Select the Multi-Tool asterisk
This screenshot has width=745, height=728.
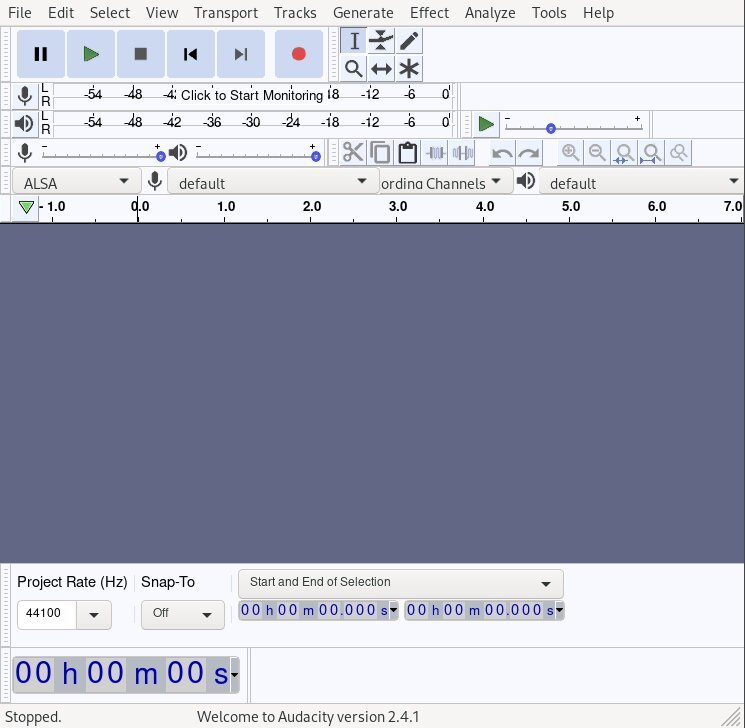409,69
